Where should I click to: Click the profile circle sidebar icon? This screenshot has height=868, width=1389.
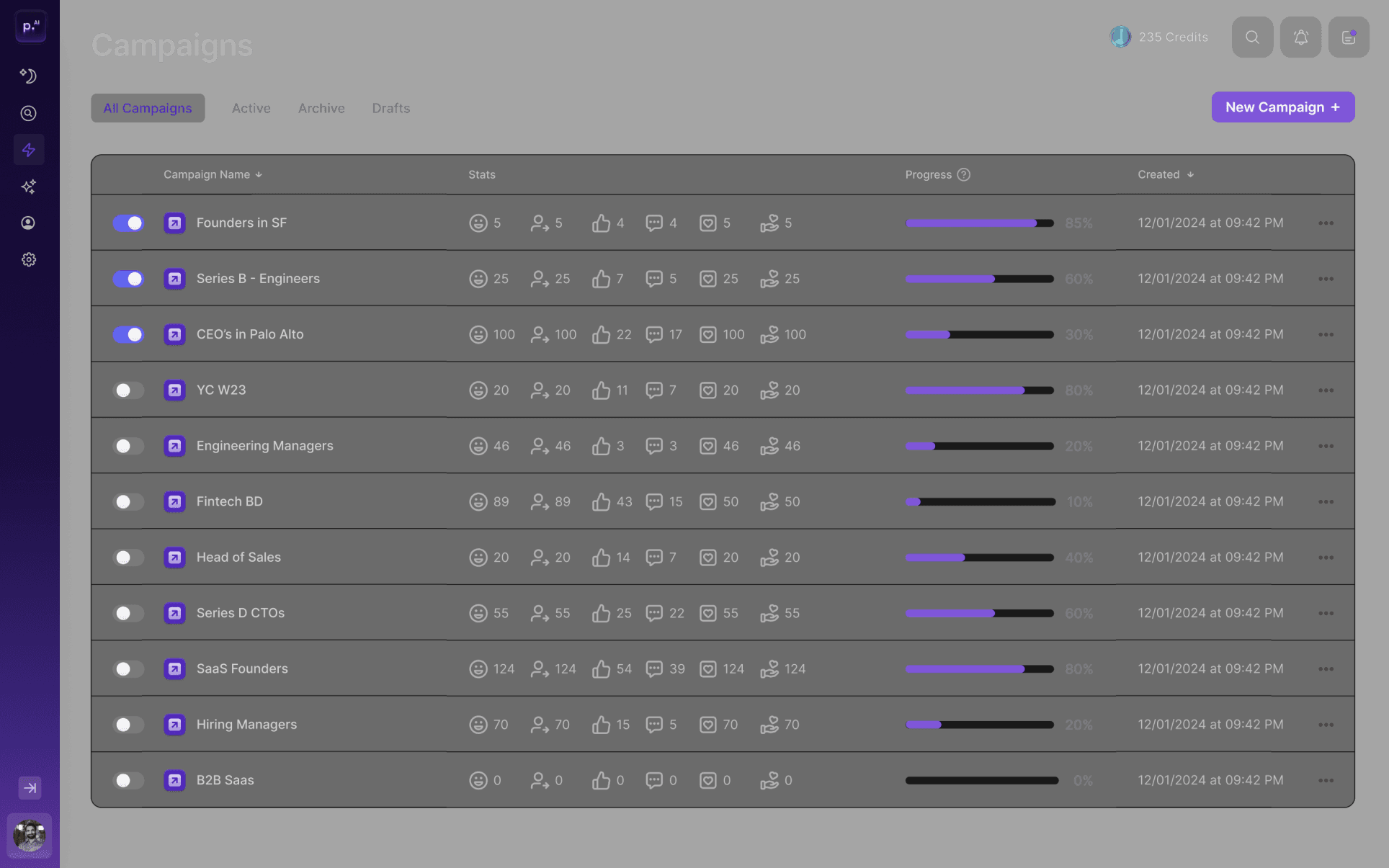tap(29, 223)
